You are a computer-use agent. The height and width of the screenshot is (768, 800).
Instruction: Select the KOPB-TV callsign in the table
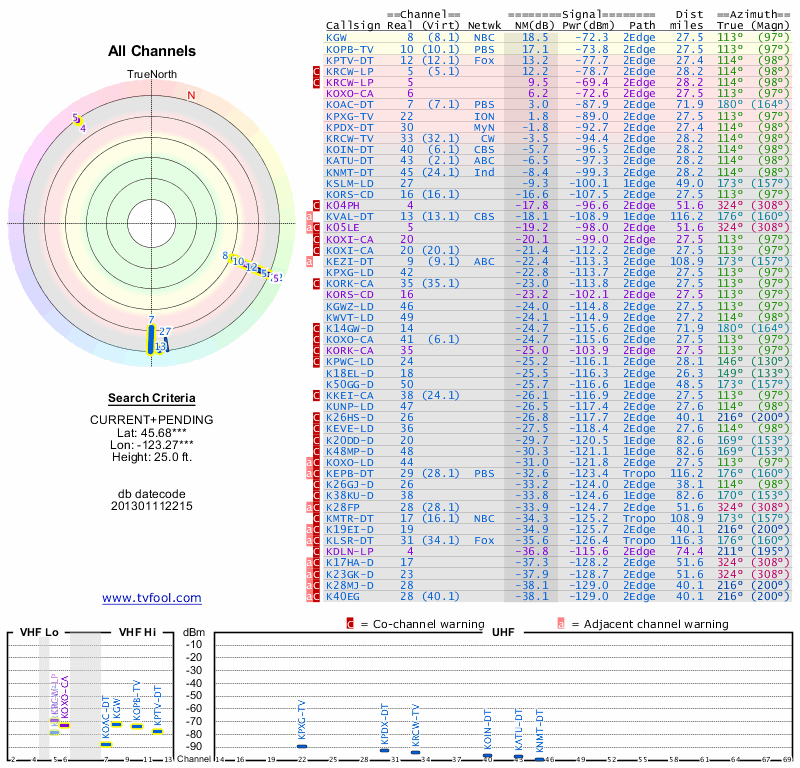tap(349, 48)
